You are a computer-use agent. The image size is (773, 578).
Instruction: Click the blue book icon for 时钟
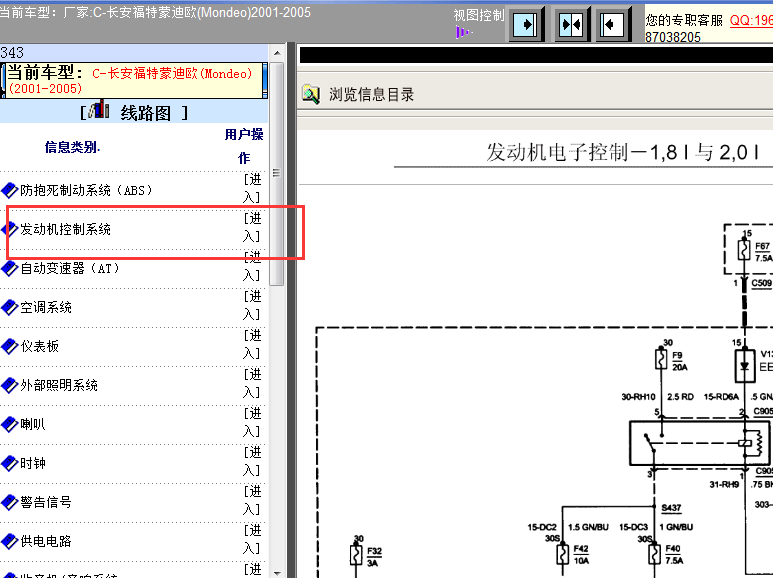[9, 463]
